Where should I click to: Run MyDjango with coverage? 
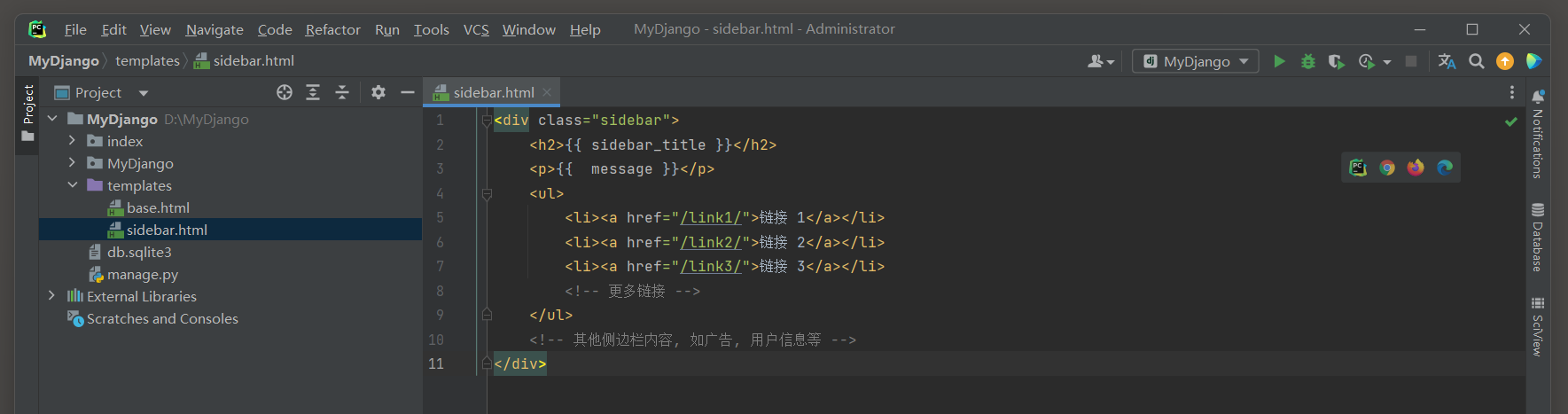tap(1337, 61)
